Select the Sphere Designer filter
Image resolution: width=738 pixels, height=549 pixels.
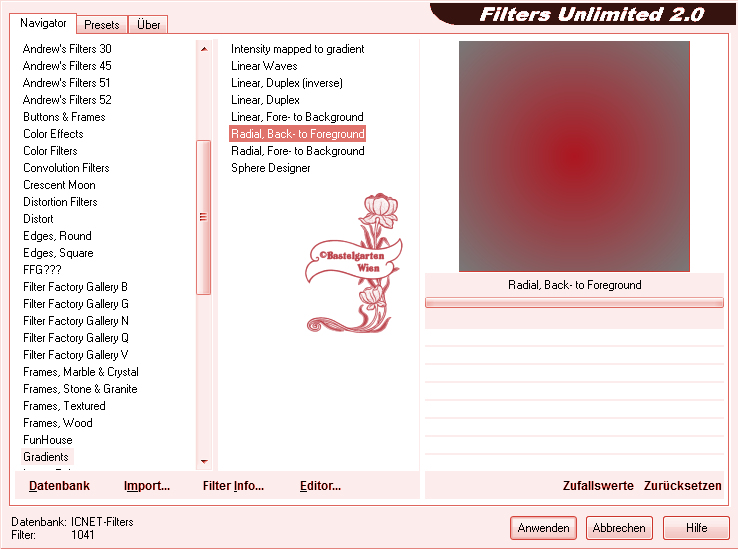coord(271,168)
